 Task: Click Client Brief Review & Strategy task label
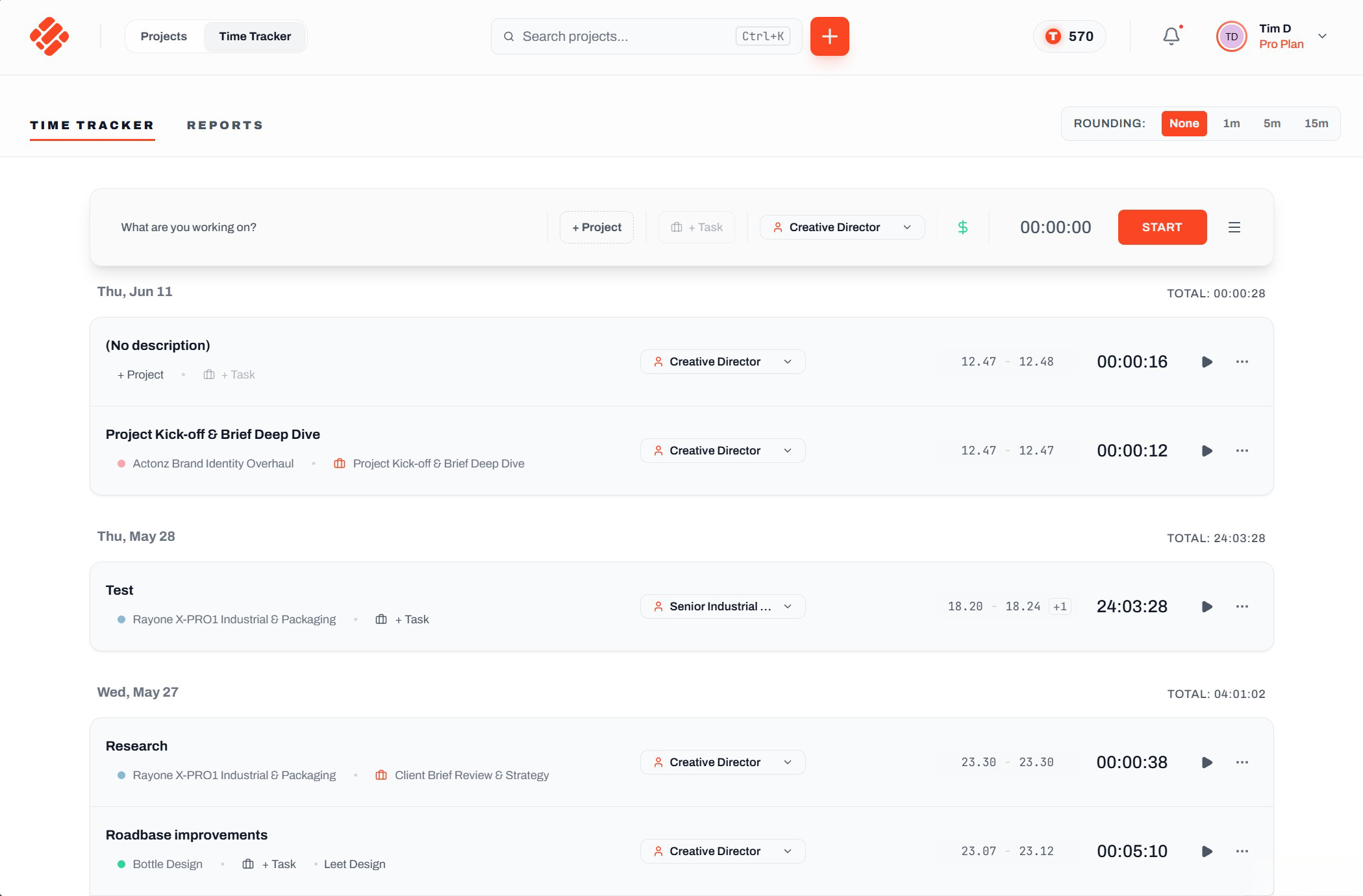coord(471,775)
